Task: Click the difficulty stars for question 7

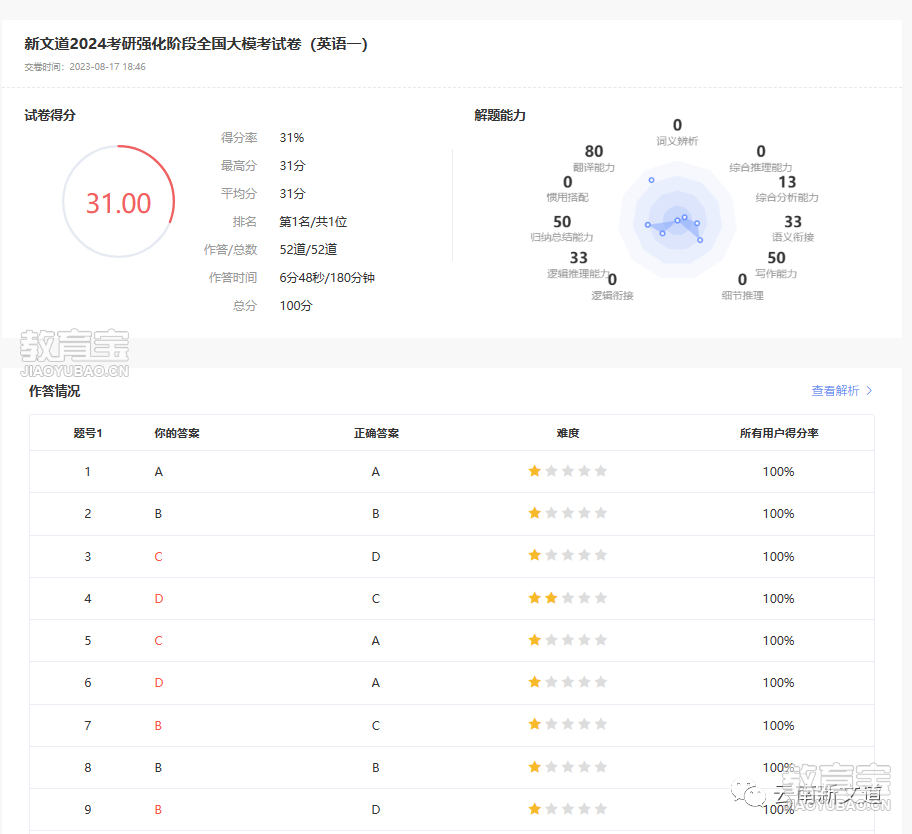Action: (568, 725)
